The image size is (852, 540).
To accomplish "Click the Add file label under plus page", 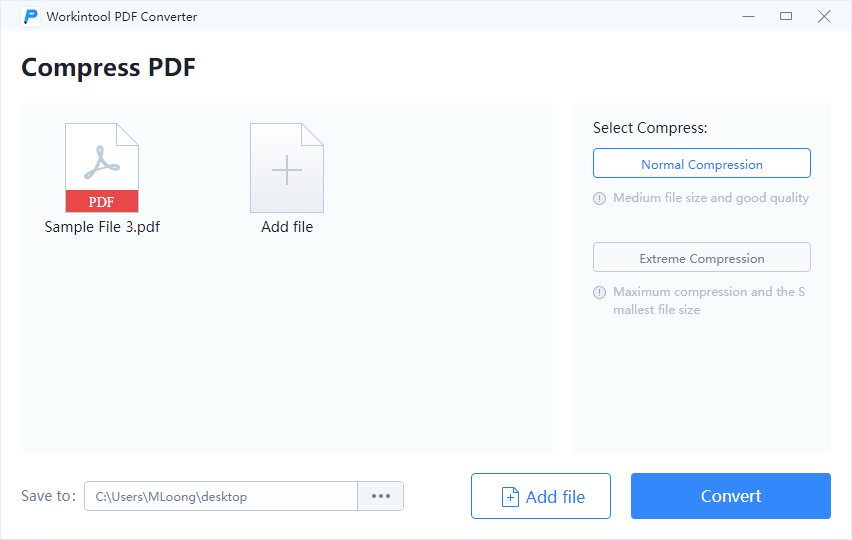I will click(287, 227).
